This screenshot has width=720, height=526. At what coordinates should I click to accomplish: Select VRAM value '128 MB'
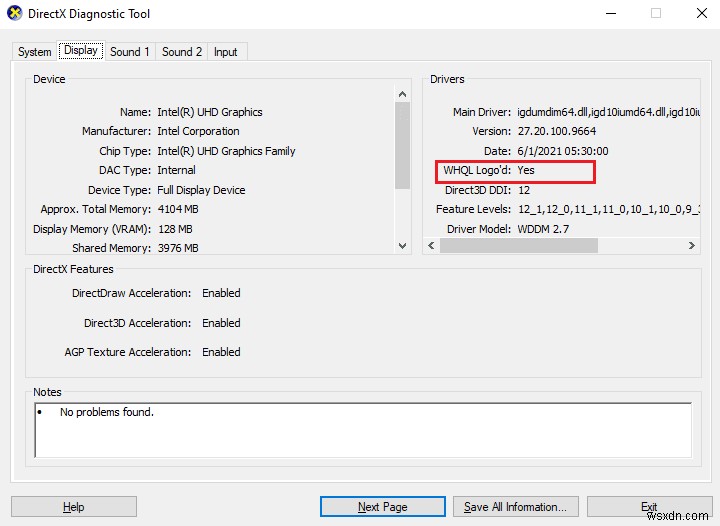(175, 229)
